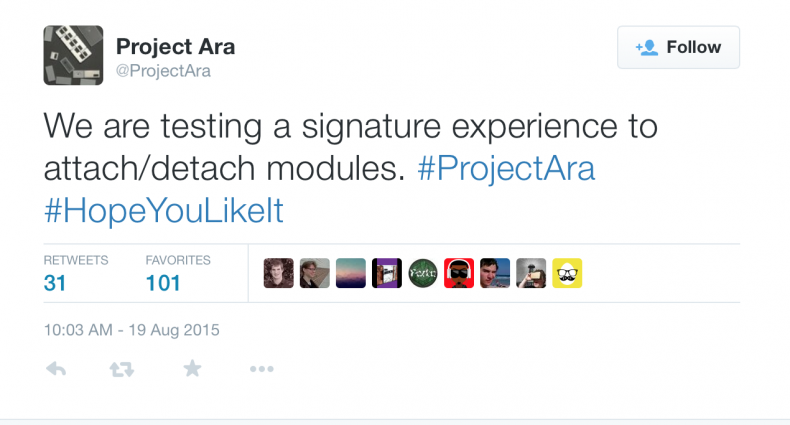
Task: Click the red avatar with headphones
Action: tap(459, 273)
